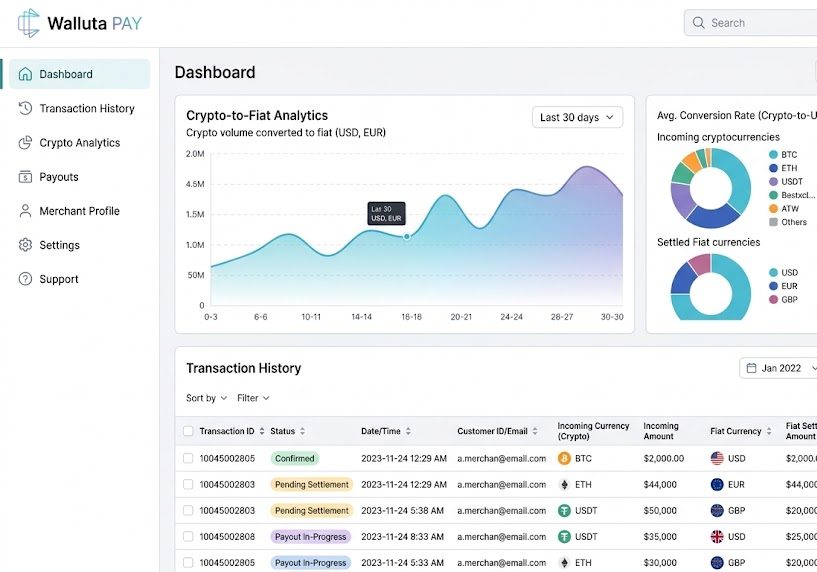Click the BTC legend color swatch
Viewport: 817px width, 572px height.
pyautogui.click(x=773, y=154)
